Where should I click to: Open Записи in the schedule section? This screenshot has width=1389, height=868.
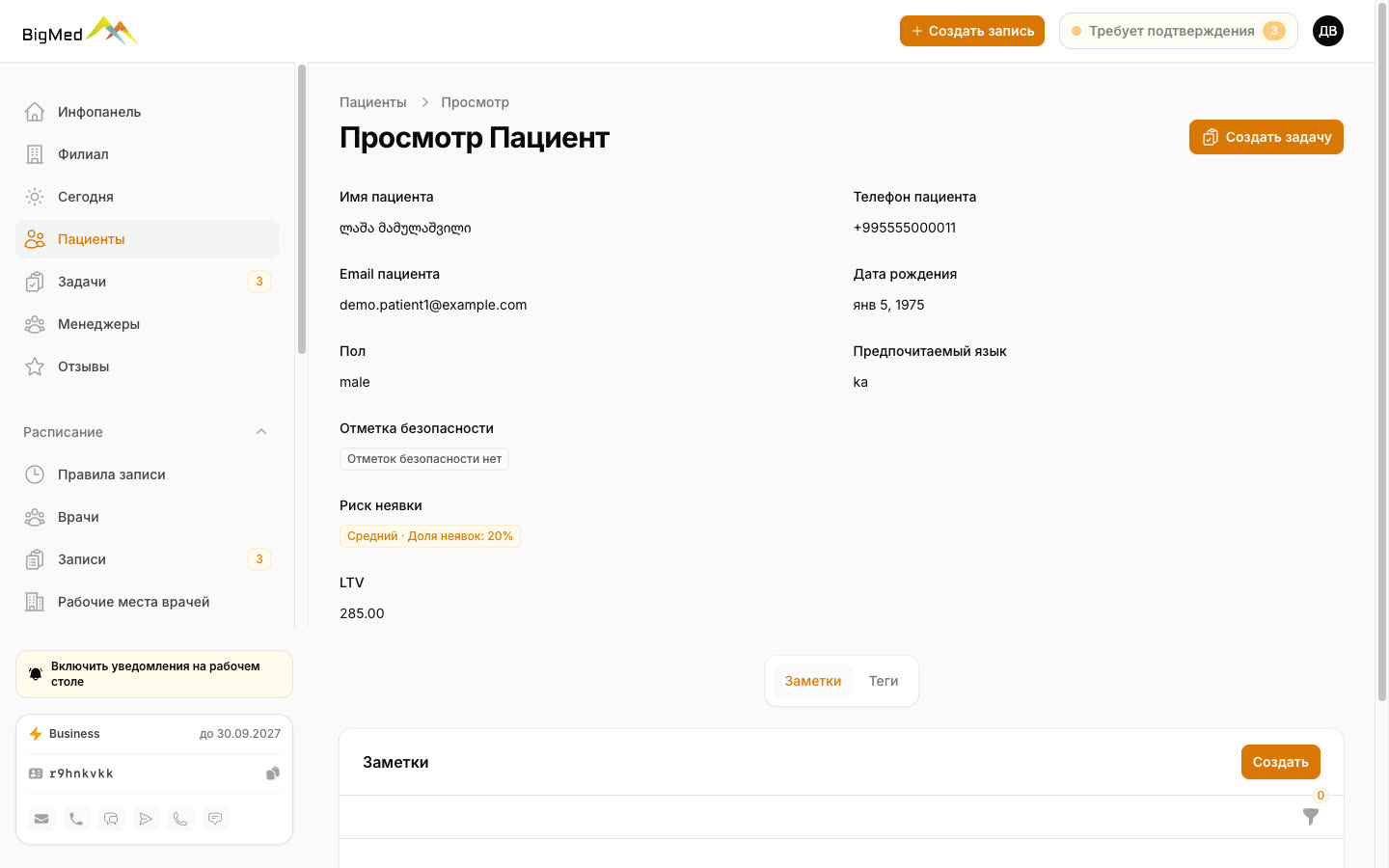pos(147,559)
